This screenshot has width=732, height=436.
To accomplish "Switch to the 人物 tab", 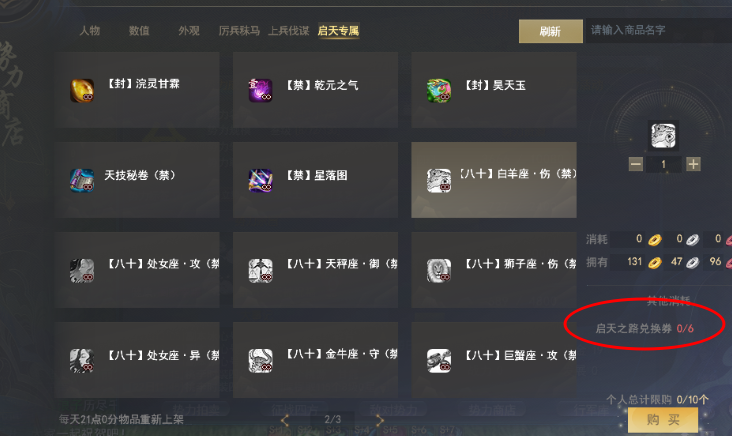I will pos(90,31).
